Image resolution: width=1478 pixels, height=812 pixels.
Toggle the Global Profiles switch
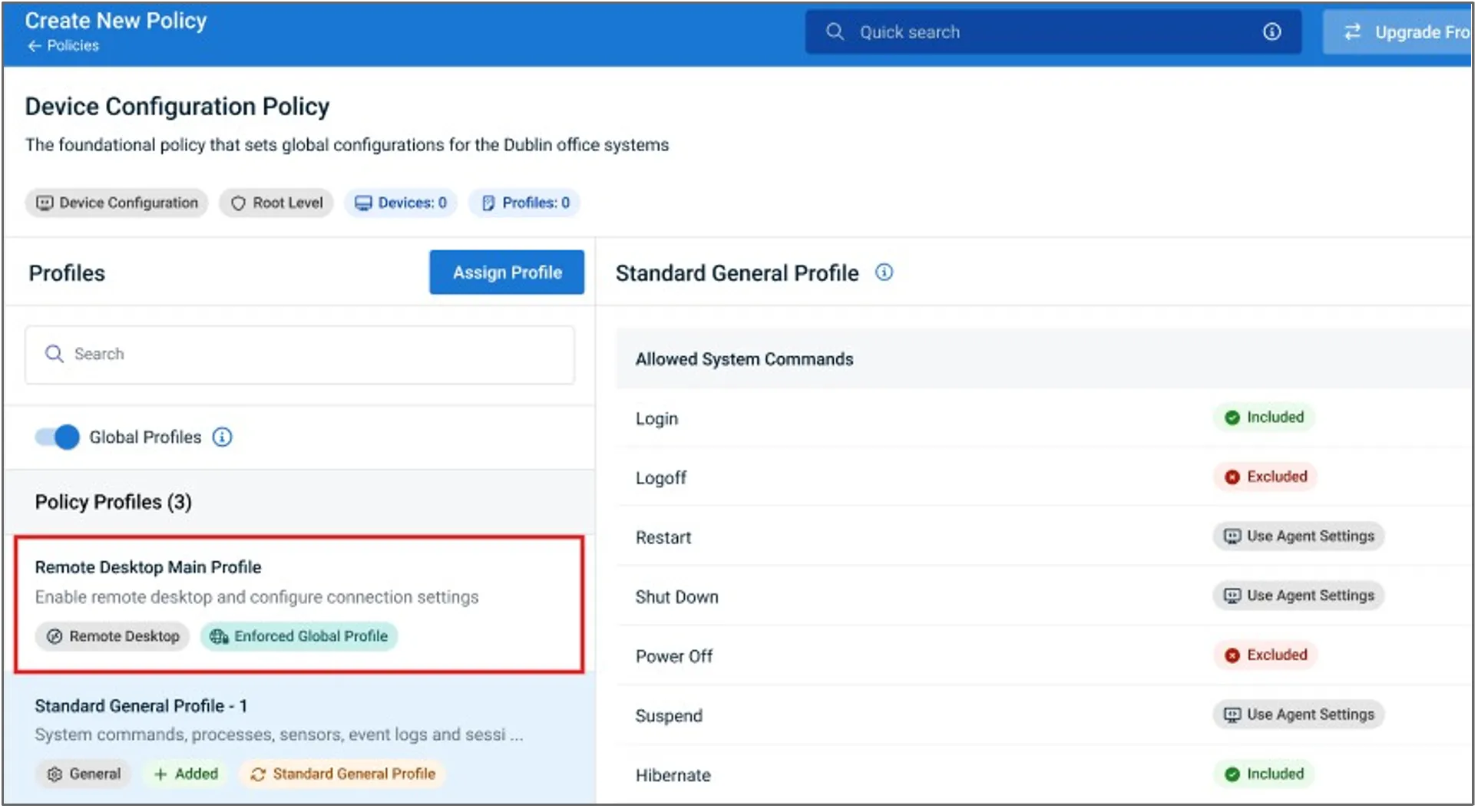click(57, 437)
